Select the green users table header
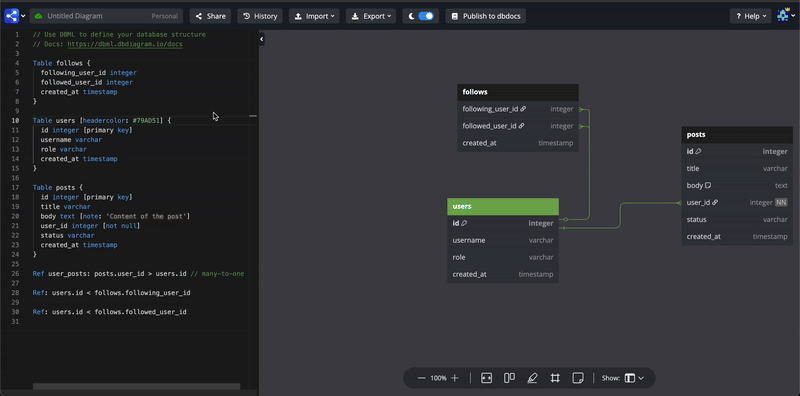The height and width of the screenshot is (396, 800). 503,207
